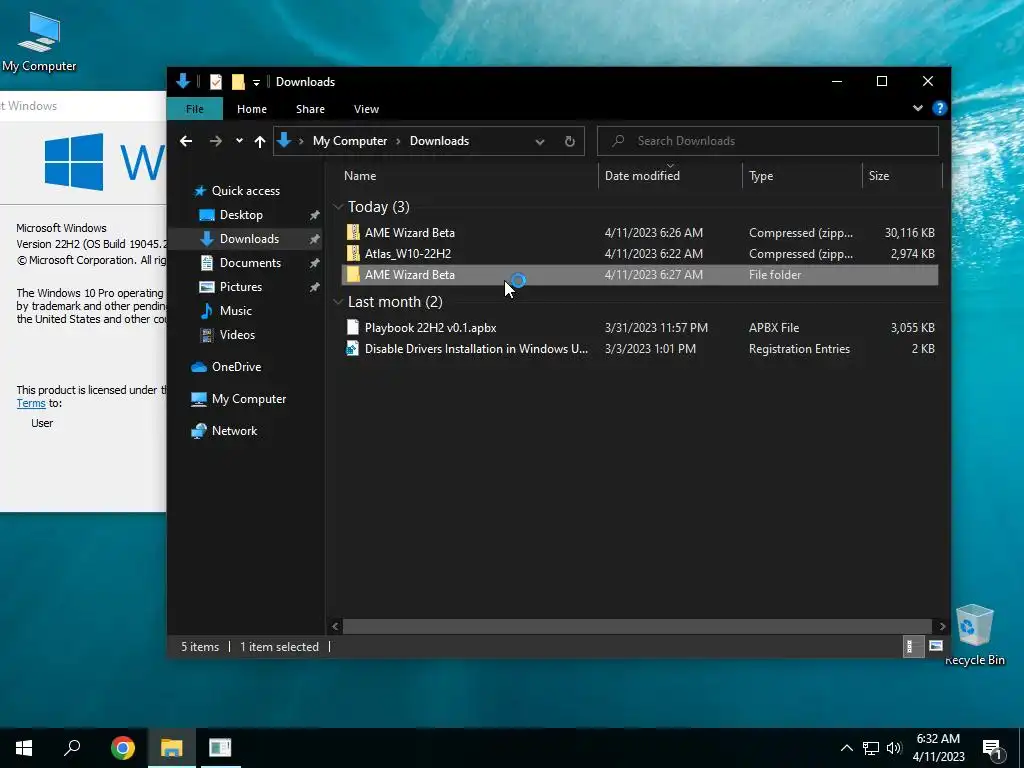Screen dimensions: 1024x768
Task: Select the AME Wizard Beta zip file
Action: point(409,232)
